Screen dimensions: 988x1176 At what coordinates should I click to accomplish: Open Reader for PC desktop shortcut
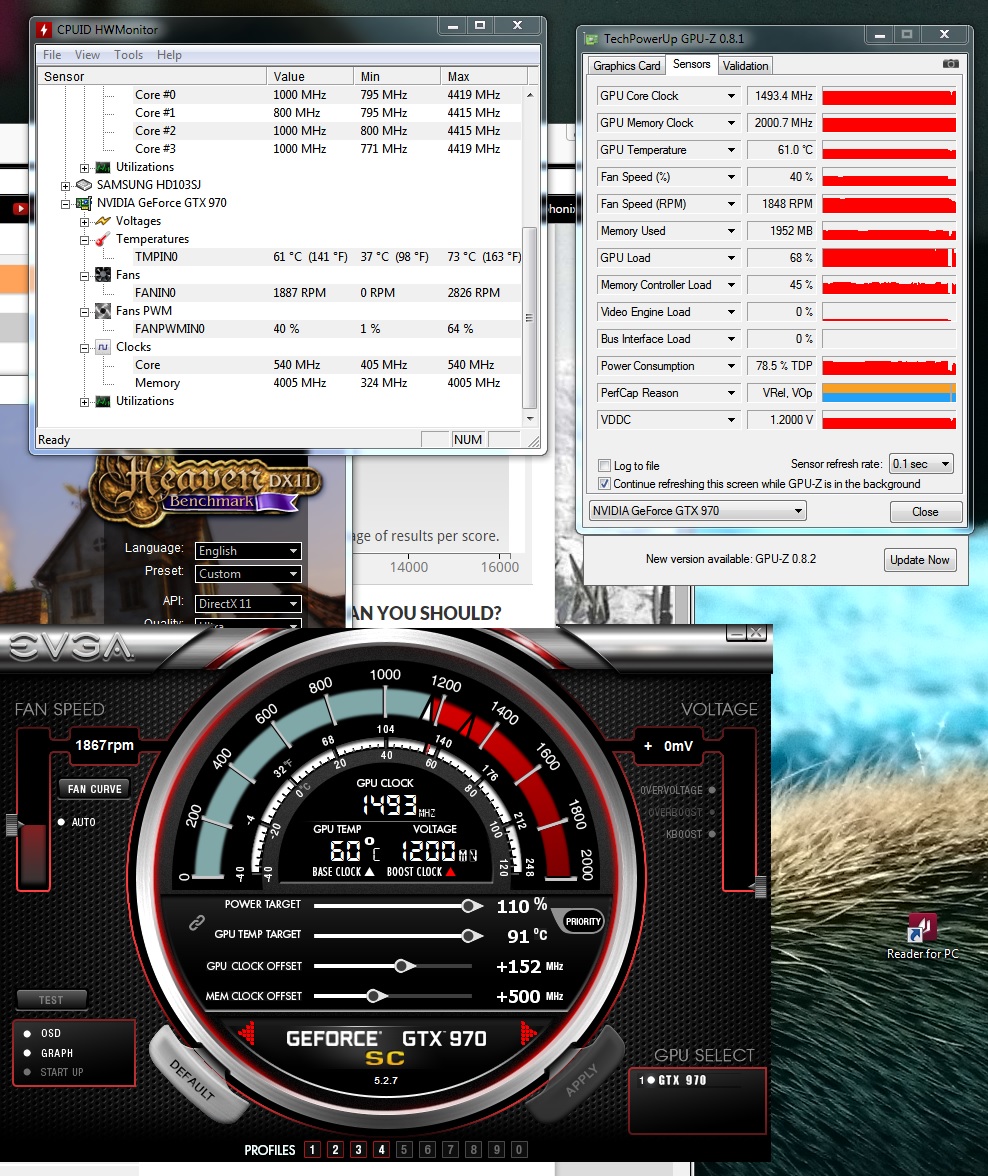[922, 936]
